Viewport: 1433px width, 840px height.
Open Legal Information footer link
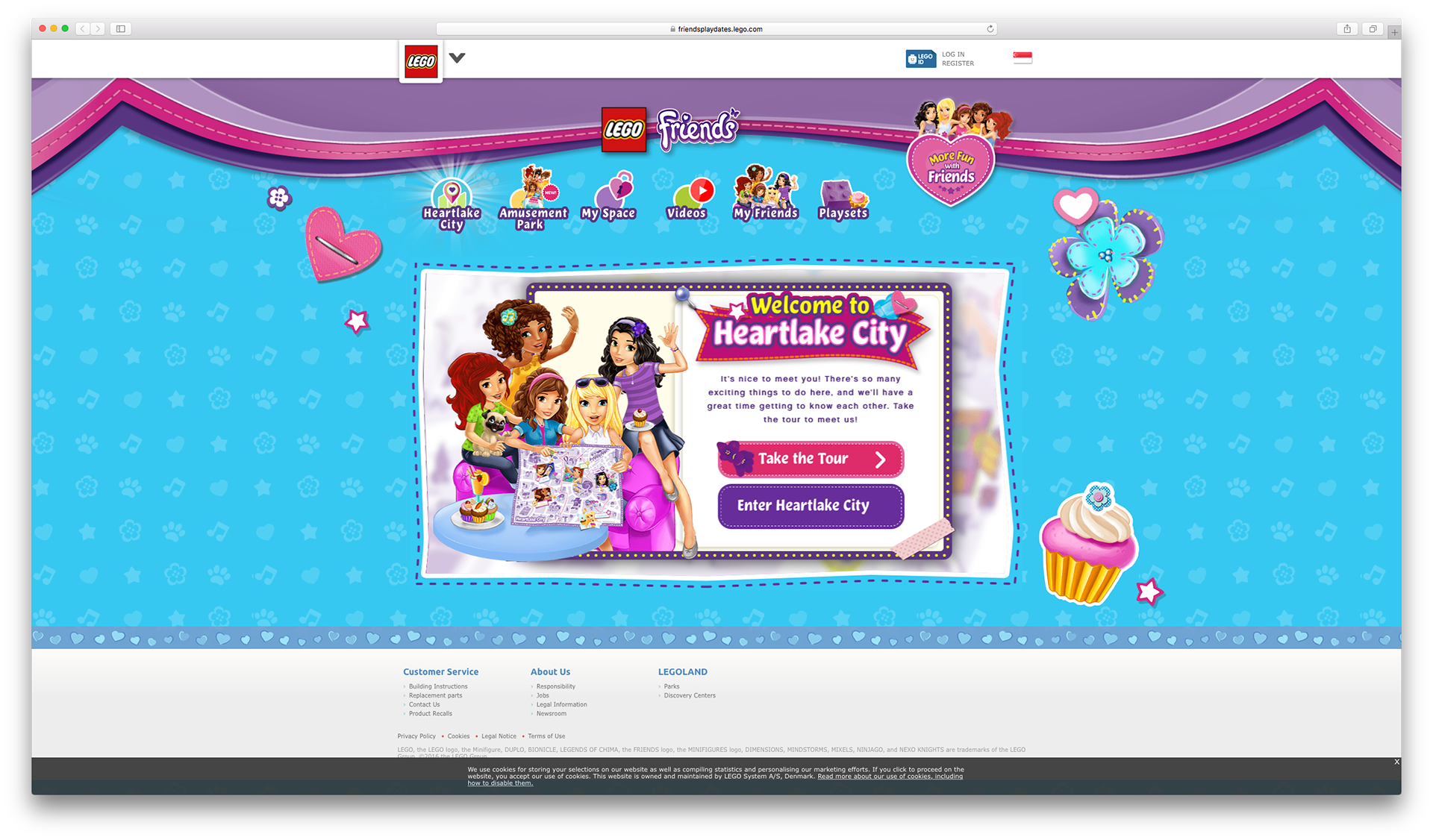[x=561, y=704]
